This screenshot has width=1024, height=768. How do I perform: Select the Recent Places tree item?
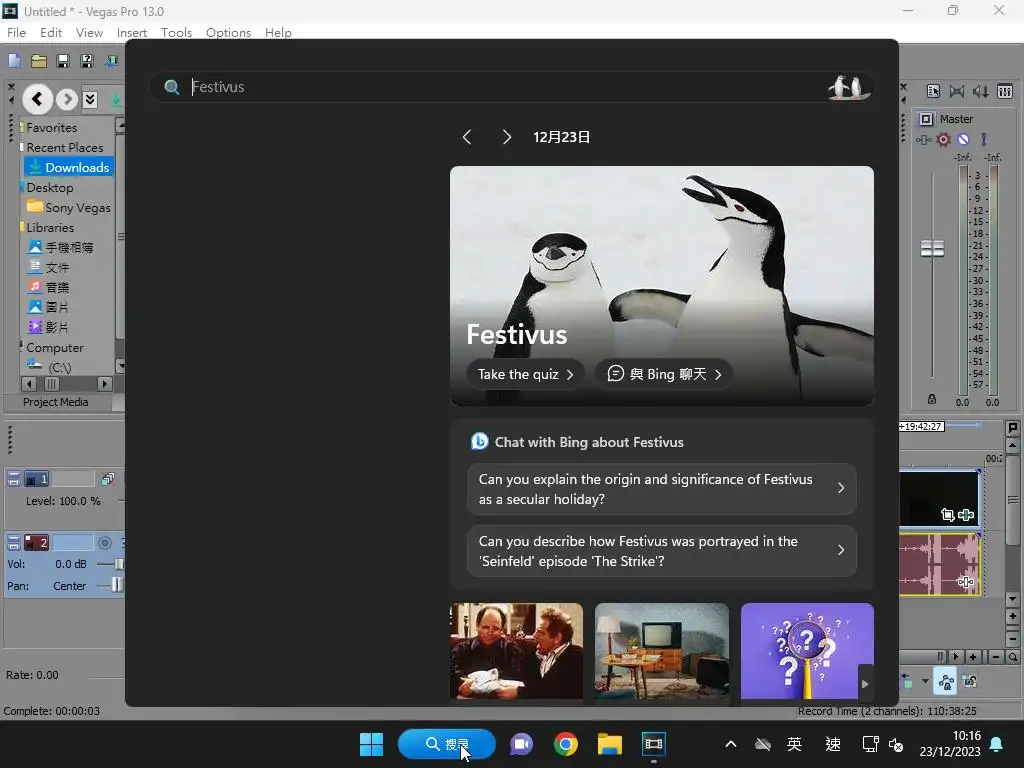coord(65,148)
